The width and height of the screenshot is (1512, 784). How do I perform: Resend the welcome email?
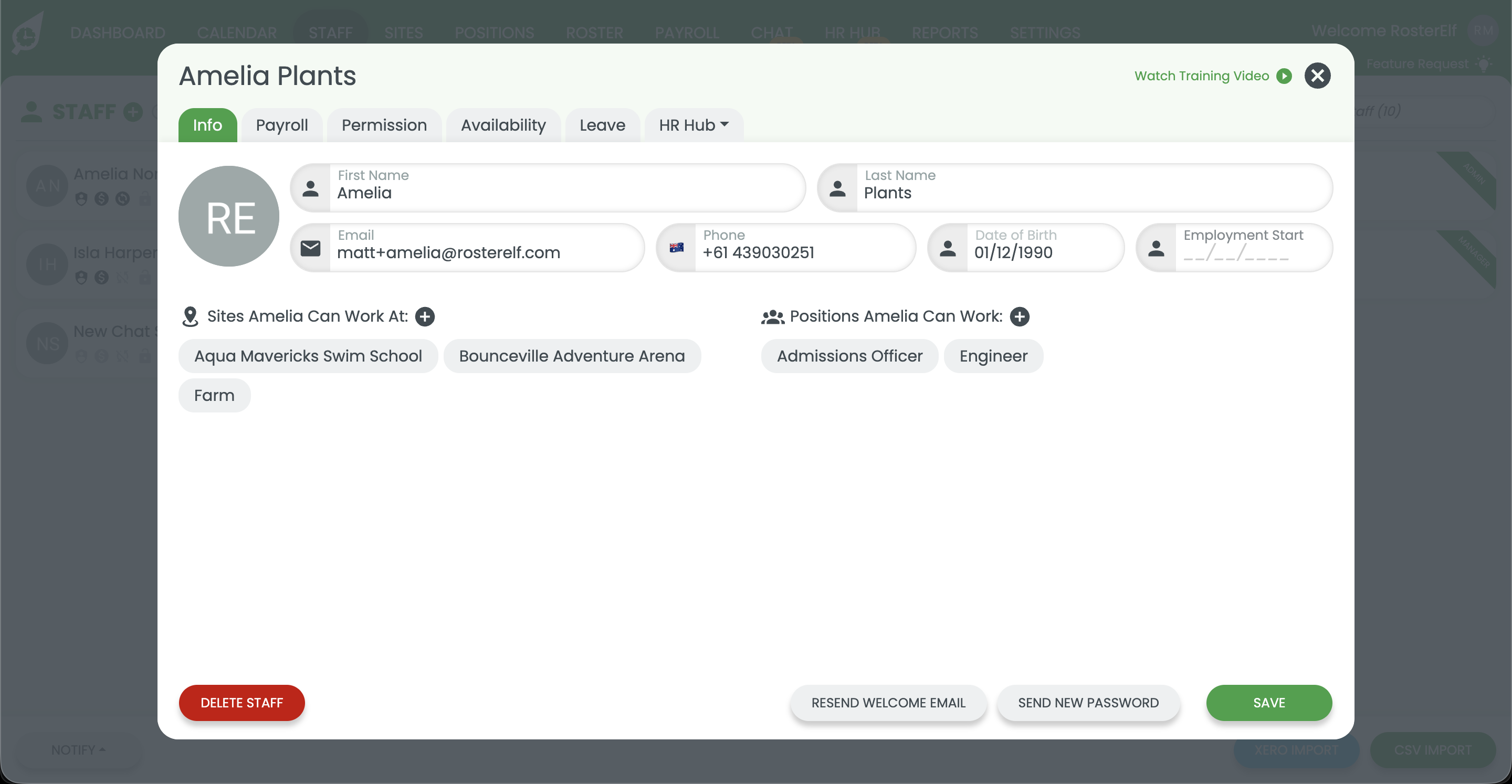pos(887,703)
